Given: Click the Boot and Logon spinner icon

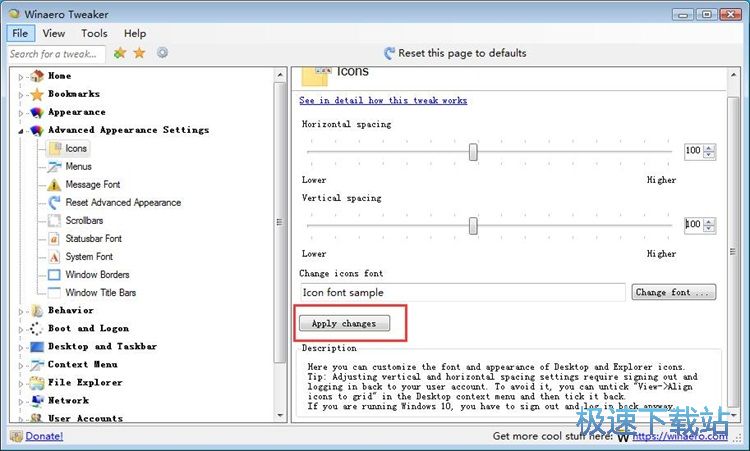Looking at the screenshot, I should (37, 329).
